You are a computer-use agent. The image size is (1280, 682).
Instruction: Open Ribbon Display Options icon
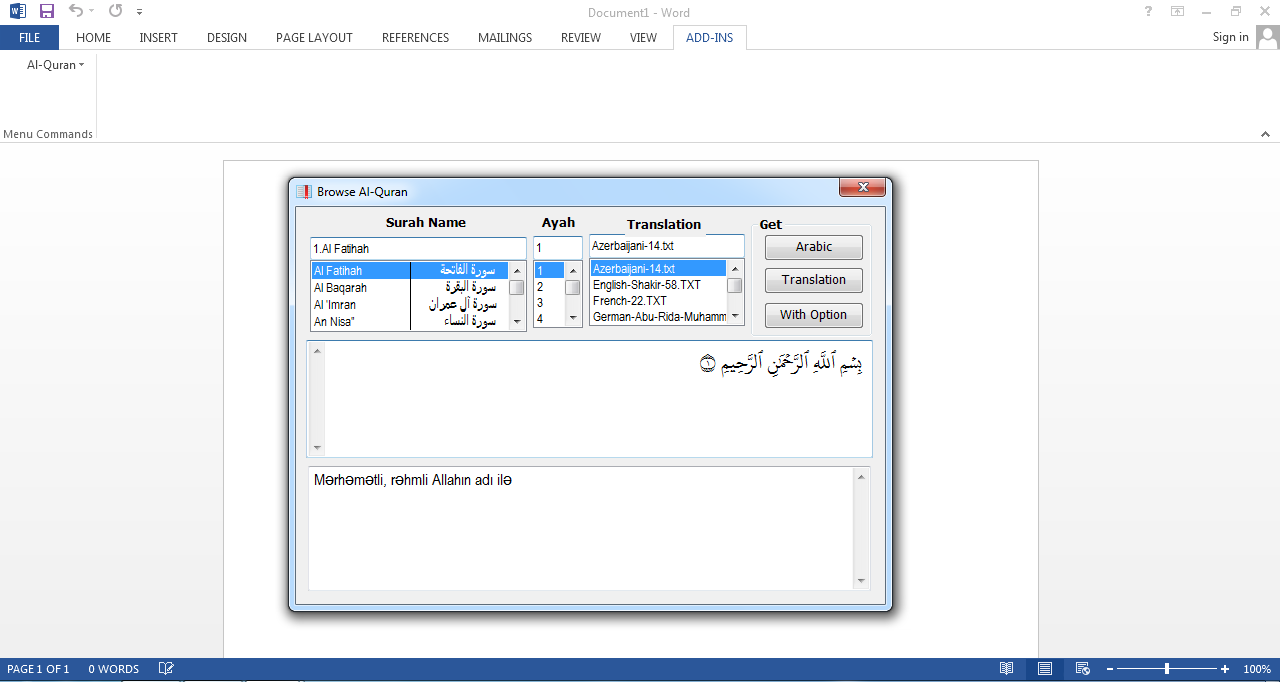1178,11
